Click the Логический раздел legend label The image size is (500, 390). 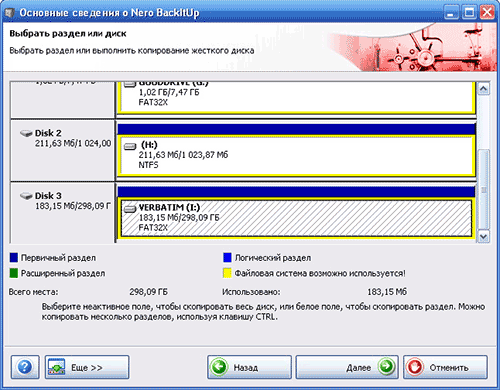[273, 258]
